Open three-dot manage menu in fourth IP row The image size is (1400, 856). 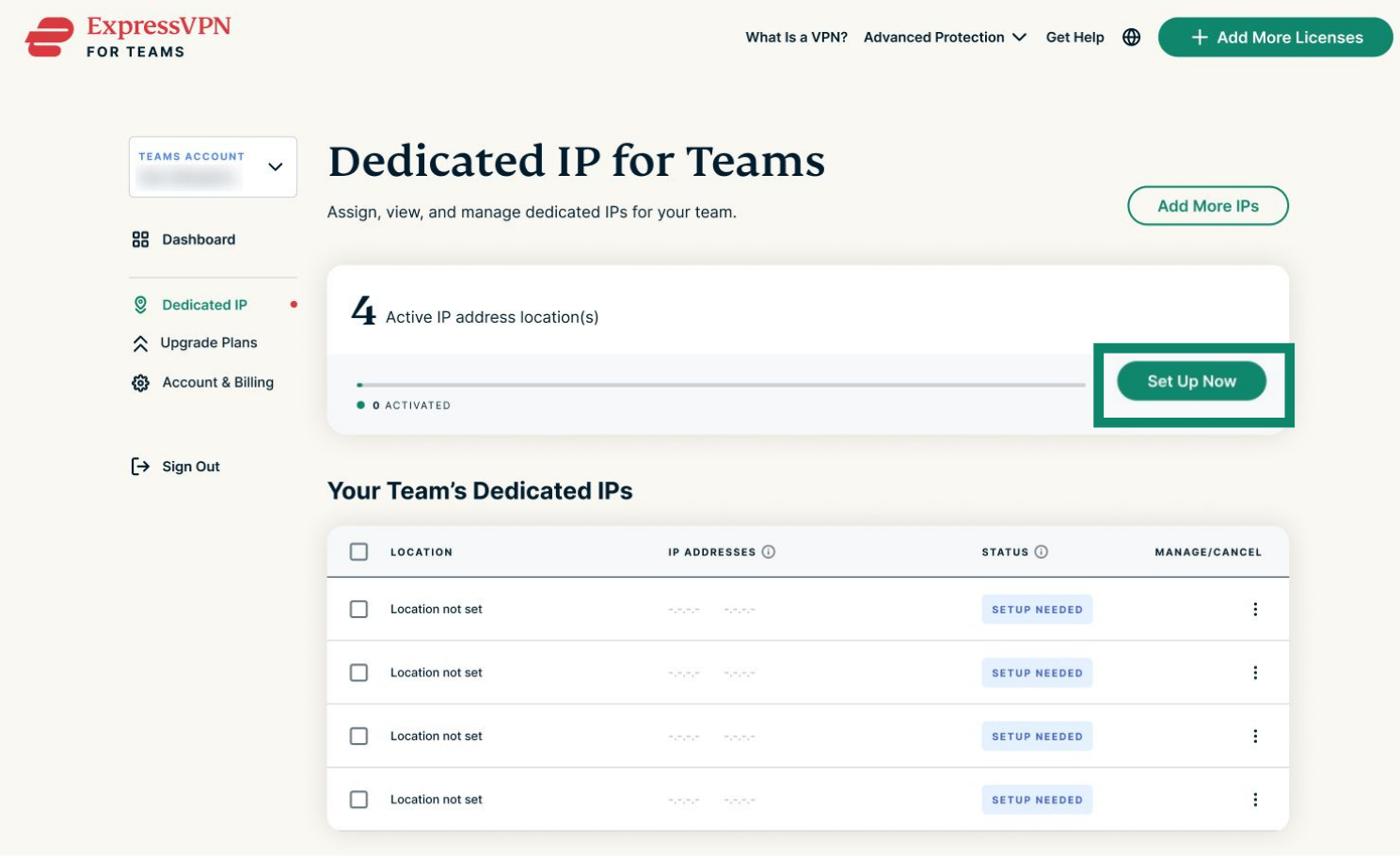(1255, 800)
